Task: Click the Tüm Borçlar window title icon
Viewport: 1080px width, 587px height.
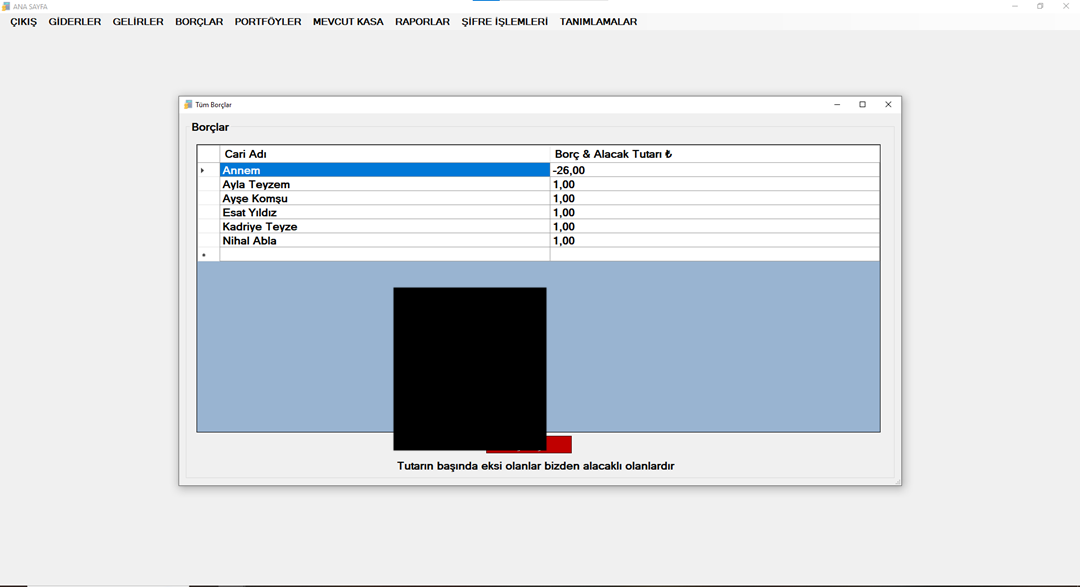Action: point(188,105)
